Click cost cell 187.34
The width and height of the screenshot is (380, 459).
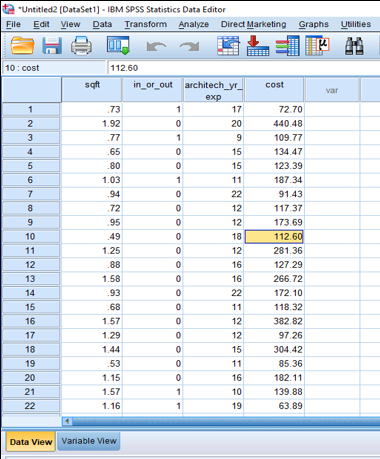274,180
